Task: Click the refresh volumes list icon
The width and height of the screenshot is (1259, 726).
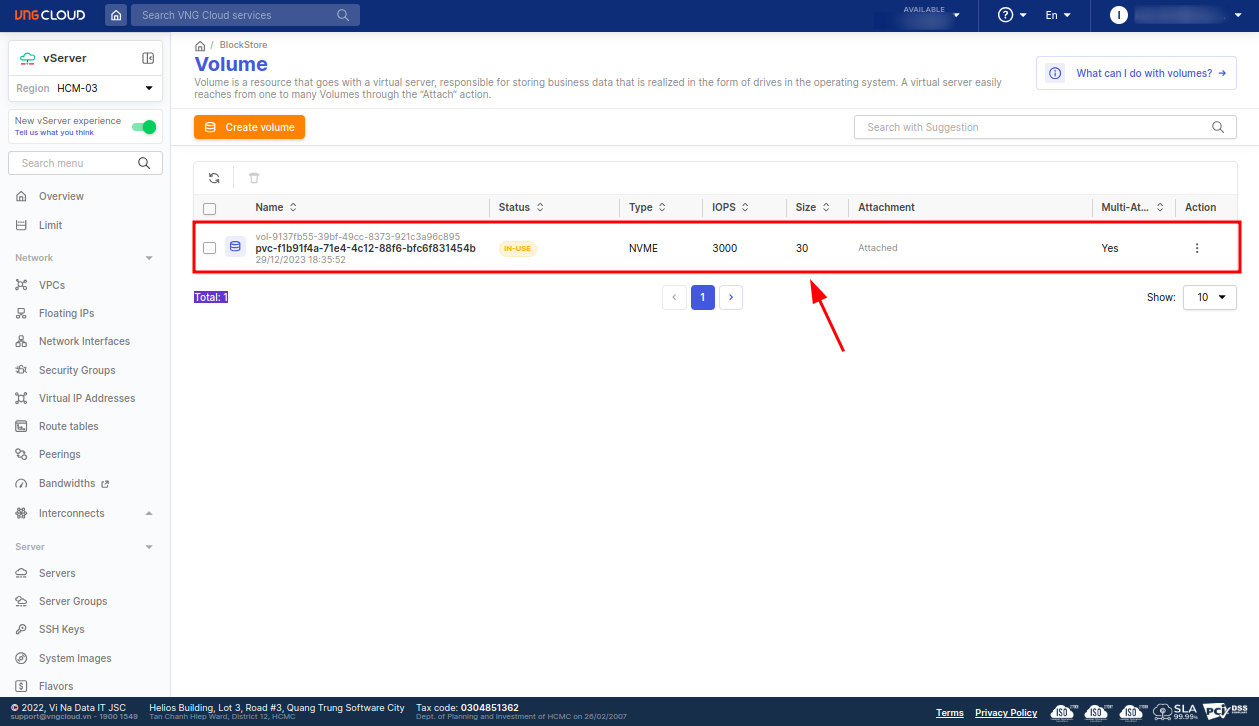Action: click(214, 178)
